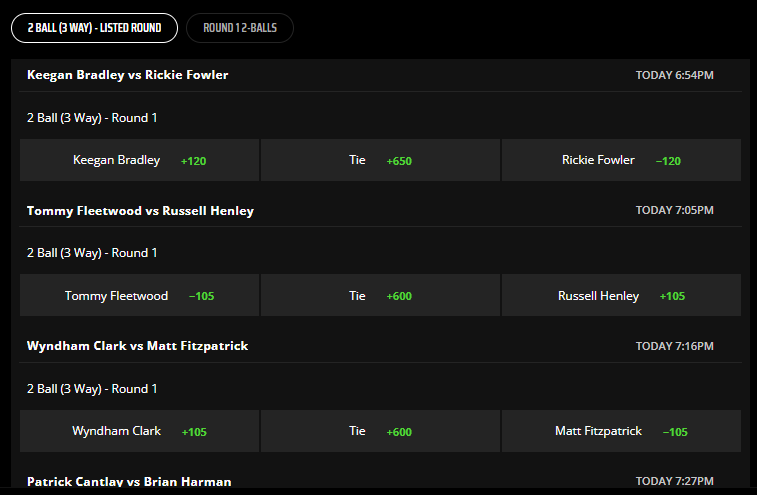This screenshot has height=495, width=757.
Task: Click the TODAY 7:05PM start time
Action: pos(674,210)
